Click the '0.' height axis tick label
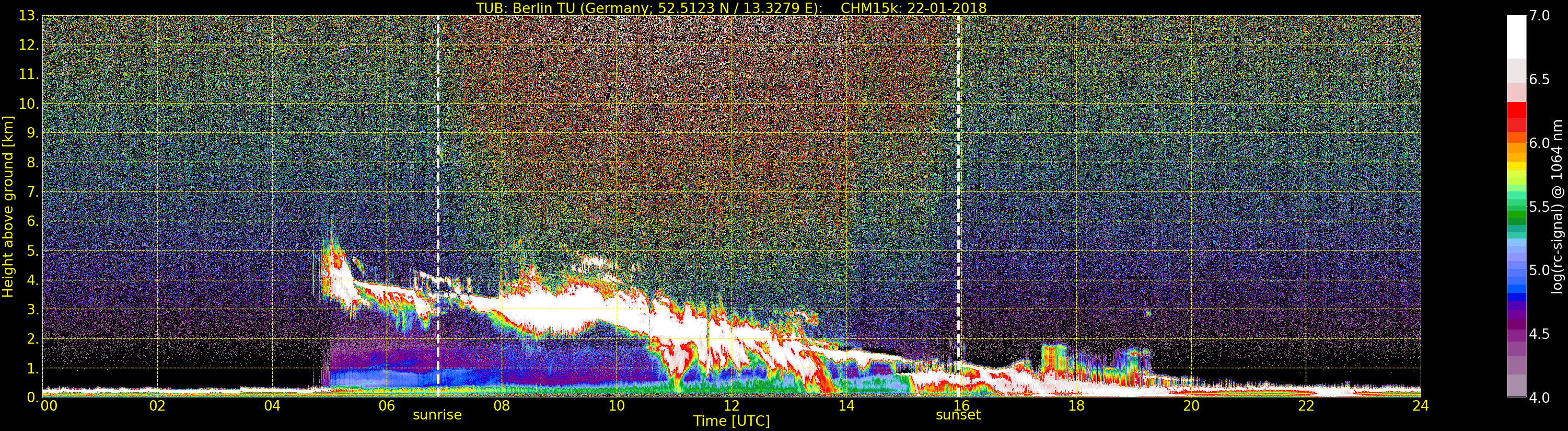Image resolution: width=1568 pixels, height=431 pixels. click(x=33, y=397)
